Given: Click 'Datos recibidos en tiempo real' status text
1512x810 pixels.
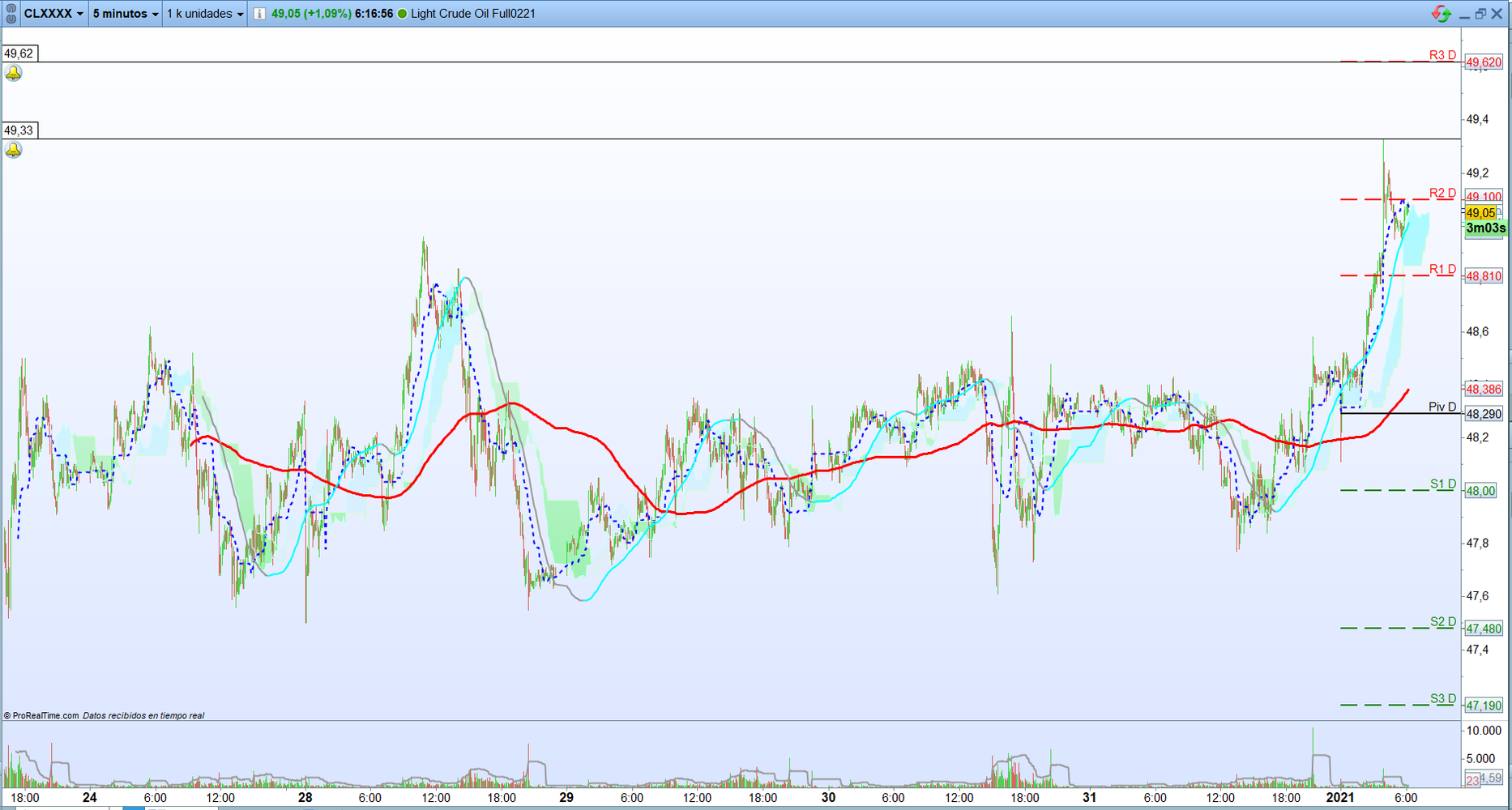Looking at the screenshot, I should point(143,715).
